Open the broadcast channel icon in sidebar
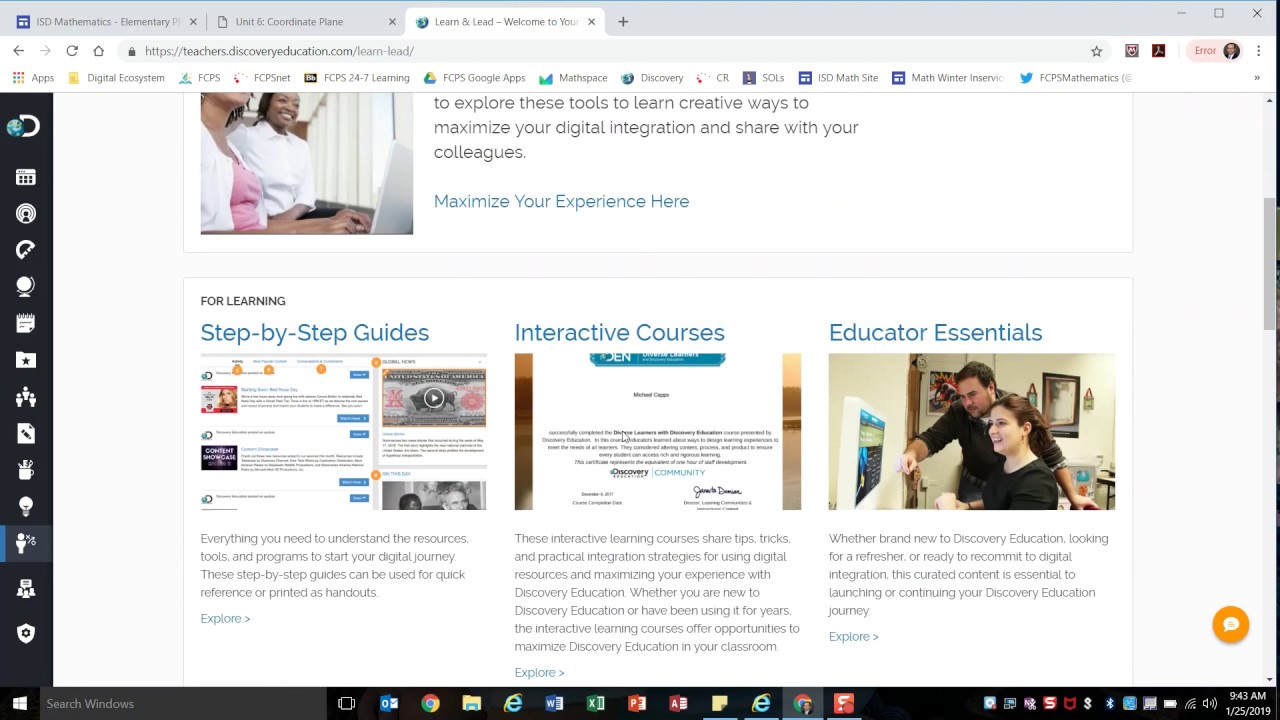1280x720 pixels. click(26, 213)
